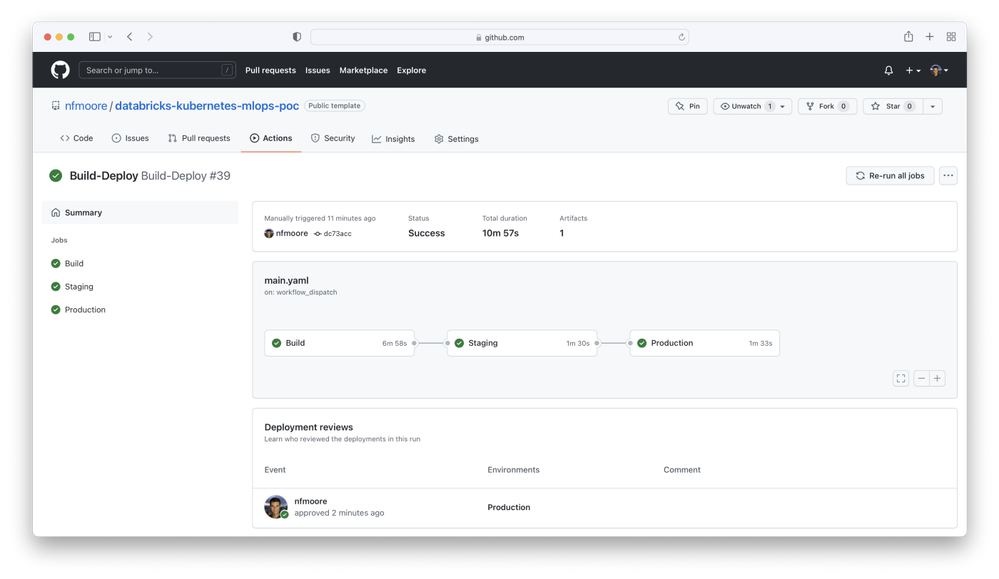This screenshot has height=579, width=999.
Task: Click the total duration 10m 57s
Action: coord(500,233)
